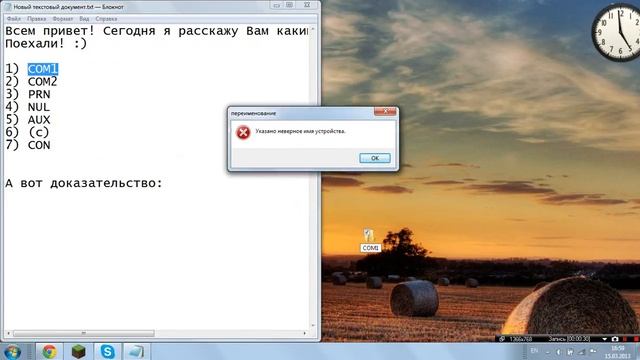640x360 pixels.
Task: Click the volume speaker tray icon
Action: (x=559, y=351)
